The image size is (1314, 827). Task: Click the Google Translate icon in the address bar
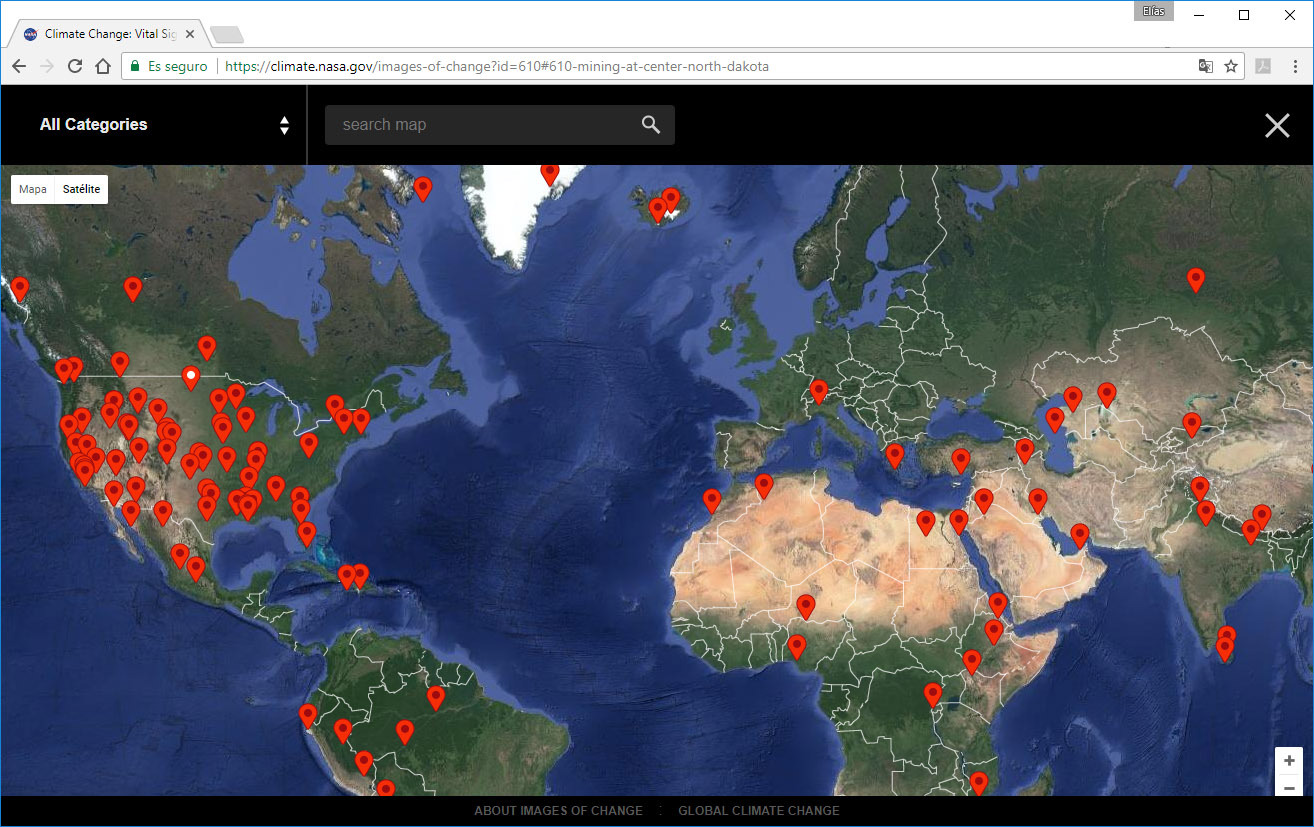(x=1206, y=65)
